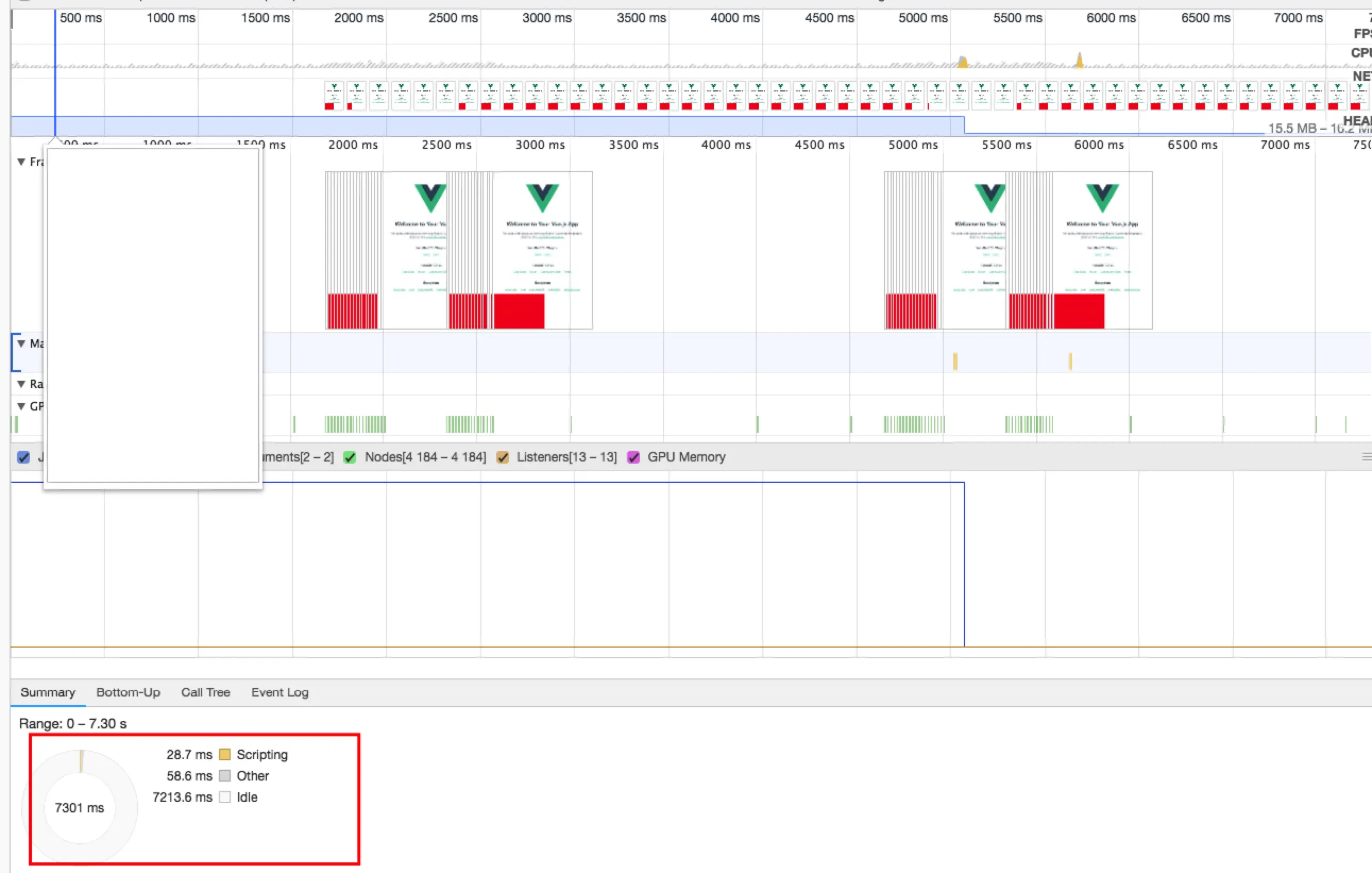This screenshot has height=873, width=1372.
Task: Collapse the Main thread track triangle
Action: tap(21, 343)
